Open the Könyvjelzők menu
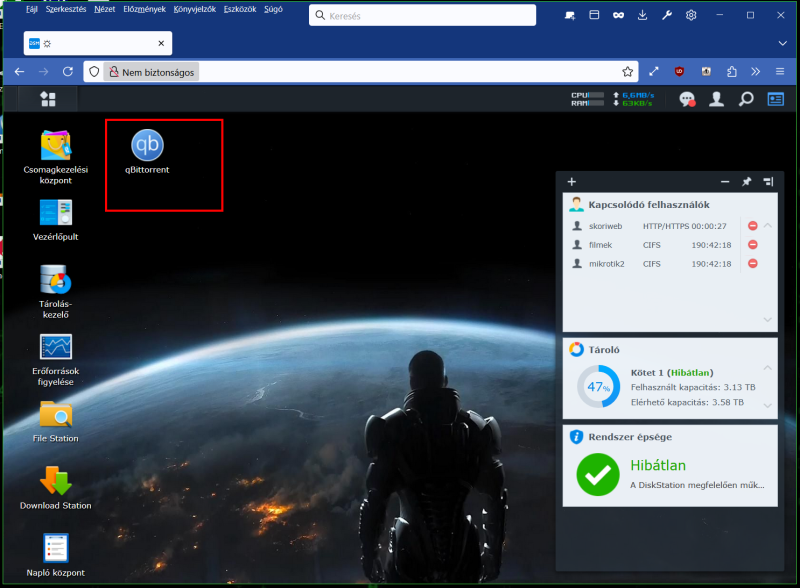Viewport: 800px width, 588px height. (195, 9)
